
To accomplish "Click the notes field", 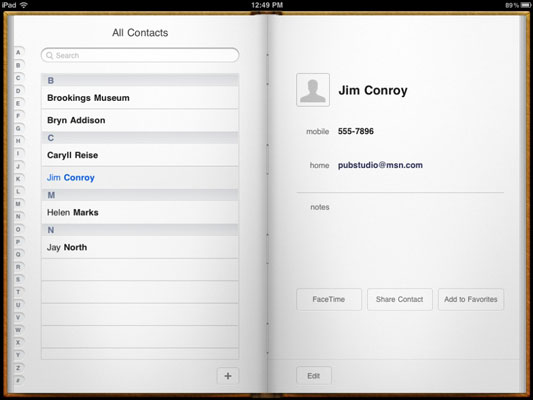I will pyautogui.click(x=400, y=207).
